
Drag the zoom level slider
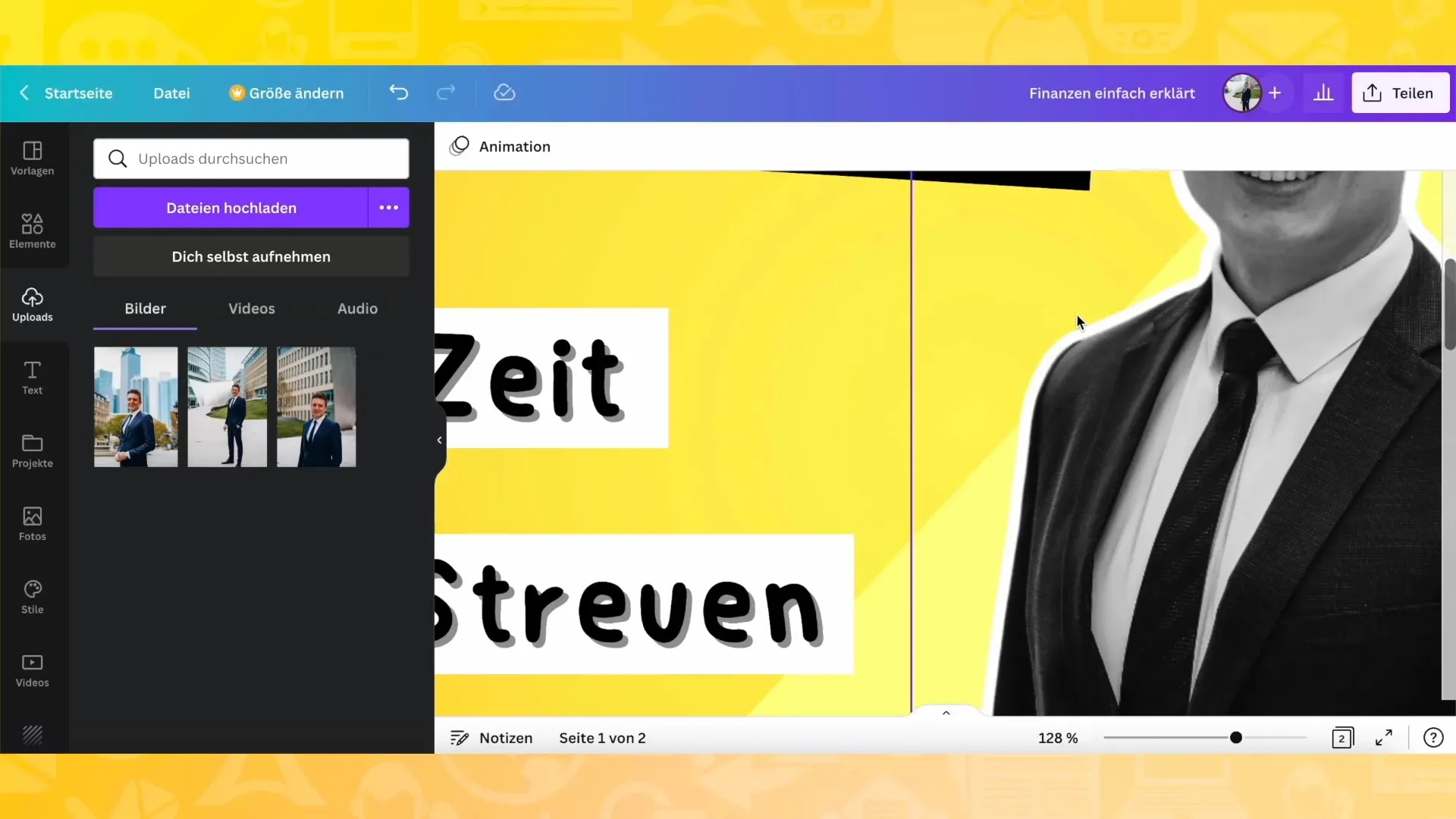(1236, 738)
